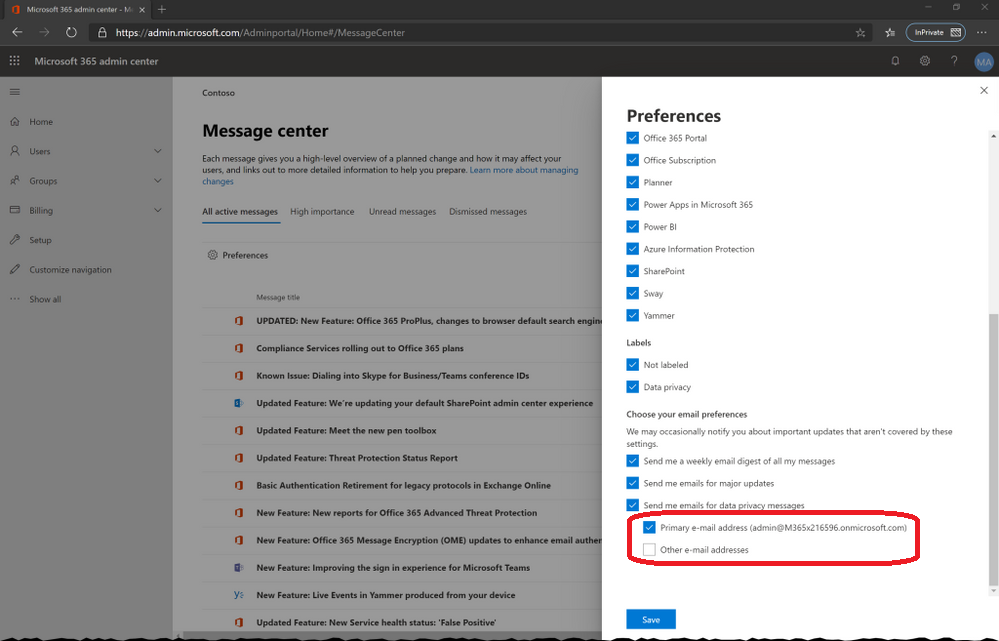Image resolution: width=999 pixels, height=641 pixels.
Task: Open the MA account avatar
Action: pos(983,62)
